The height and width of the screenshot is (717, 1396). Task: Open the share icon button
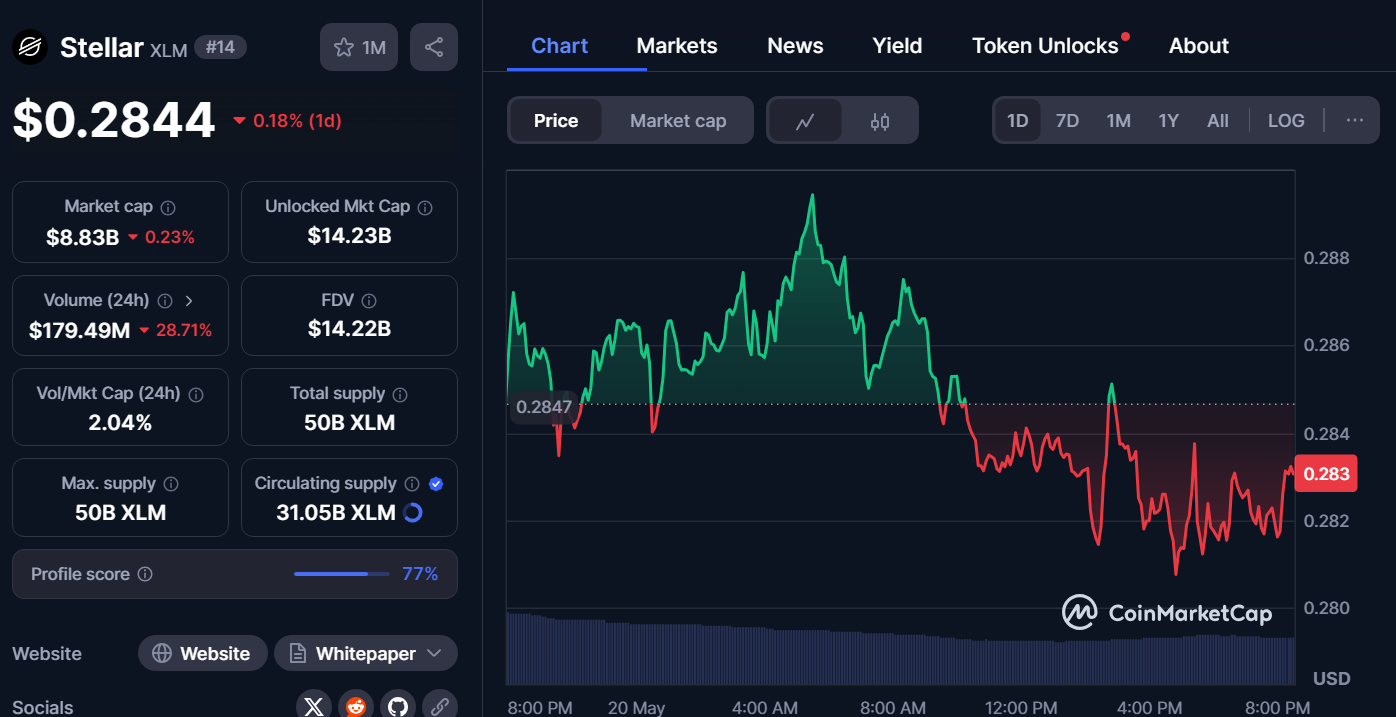point(434,47)
